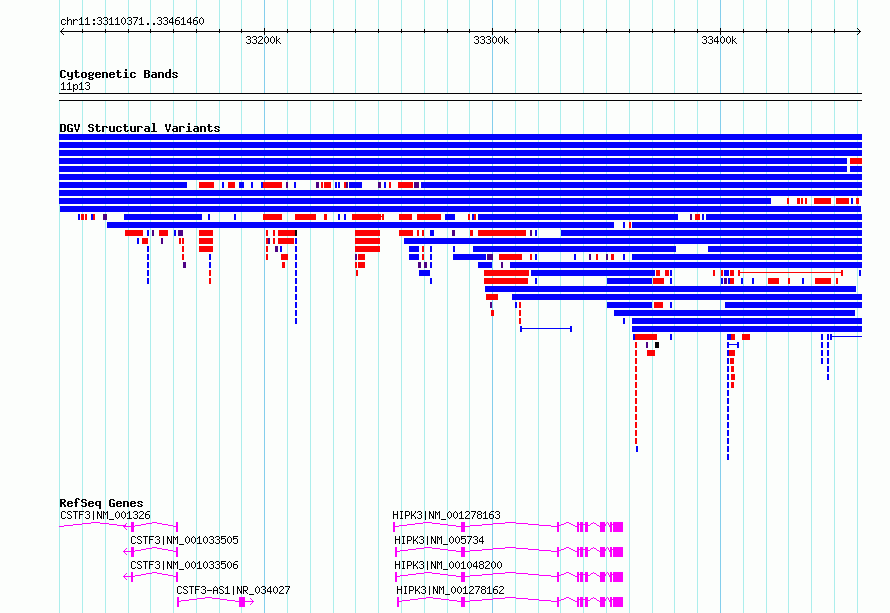Click the 33200k ruler tick label
The image size is (890, 613).
click(263, 40)
